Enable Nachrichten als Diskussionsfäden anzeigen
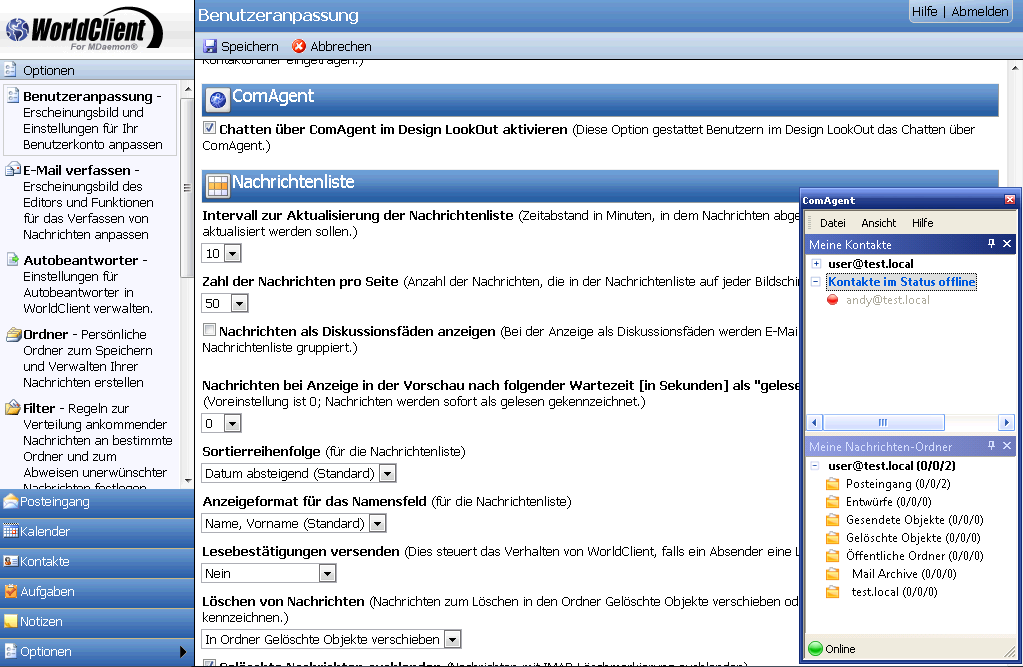The image size is (1023, 667). (x=209, y=330)
